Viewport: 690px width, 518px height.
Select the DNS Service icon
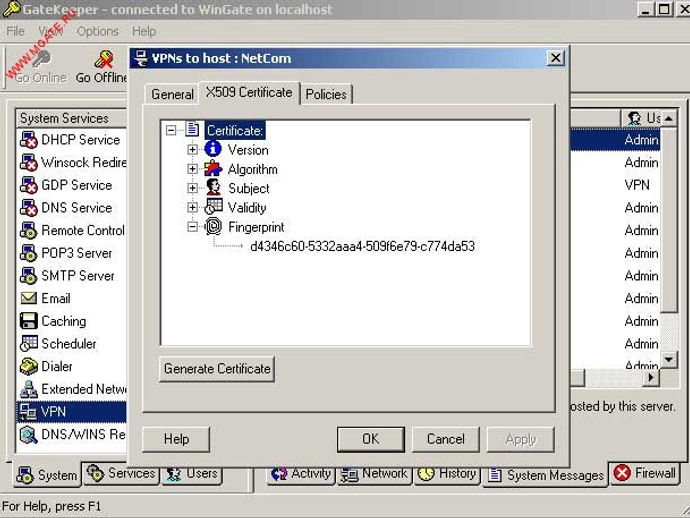point(29,208)
